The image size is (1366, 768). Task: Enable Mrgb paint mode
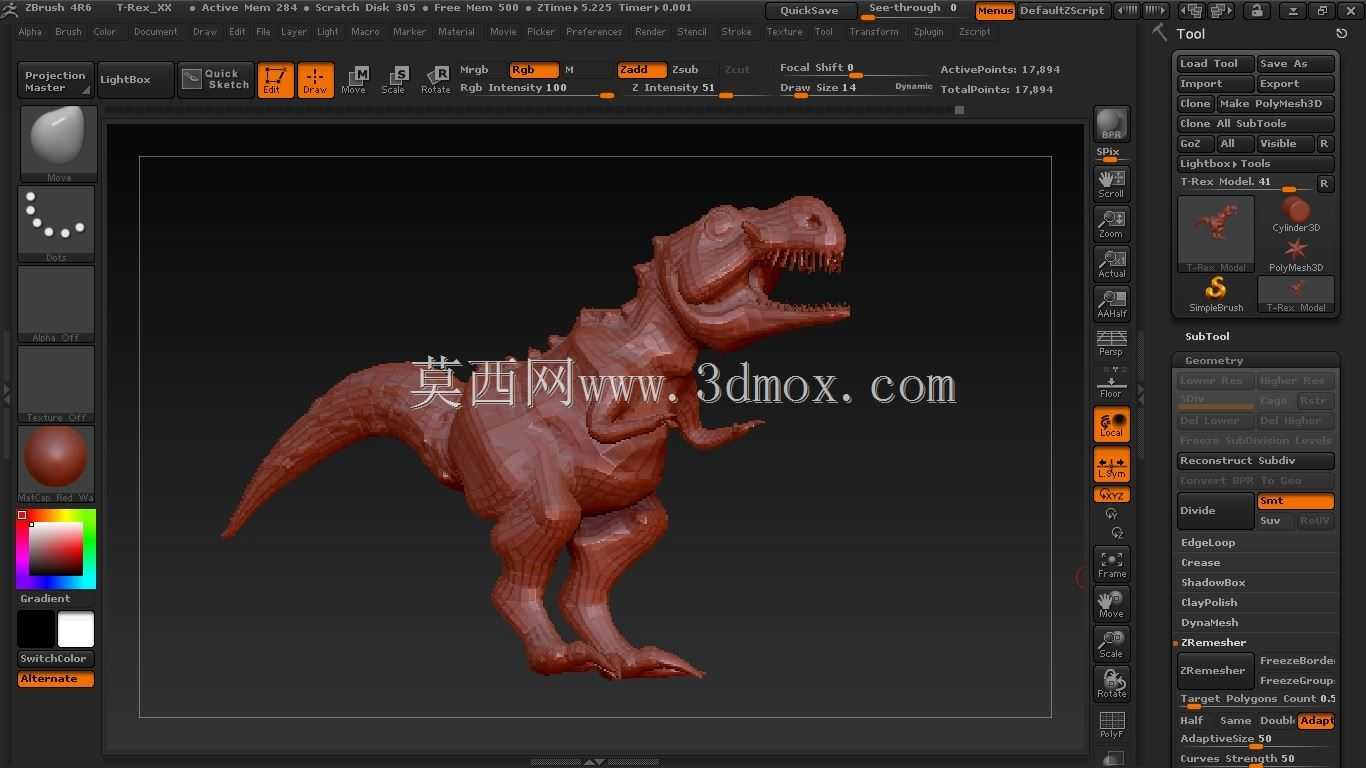click(474, 70)
